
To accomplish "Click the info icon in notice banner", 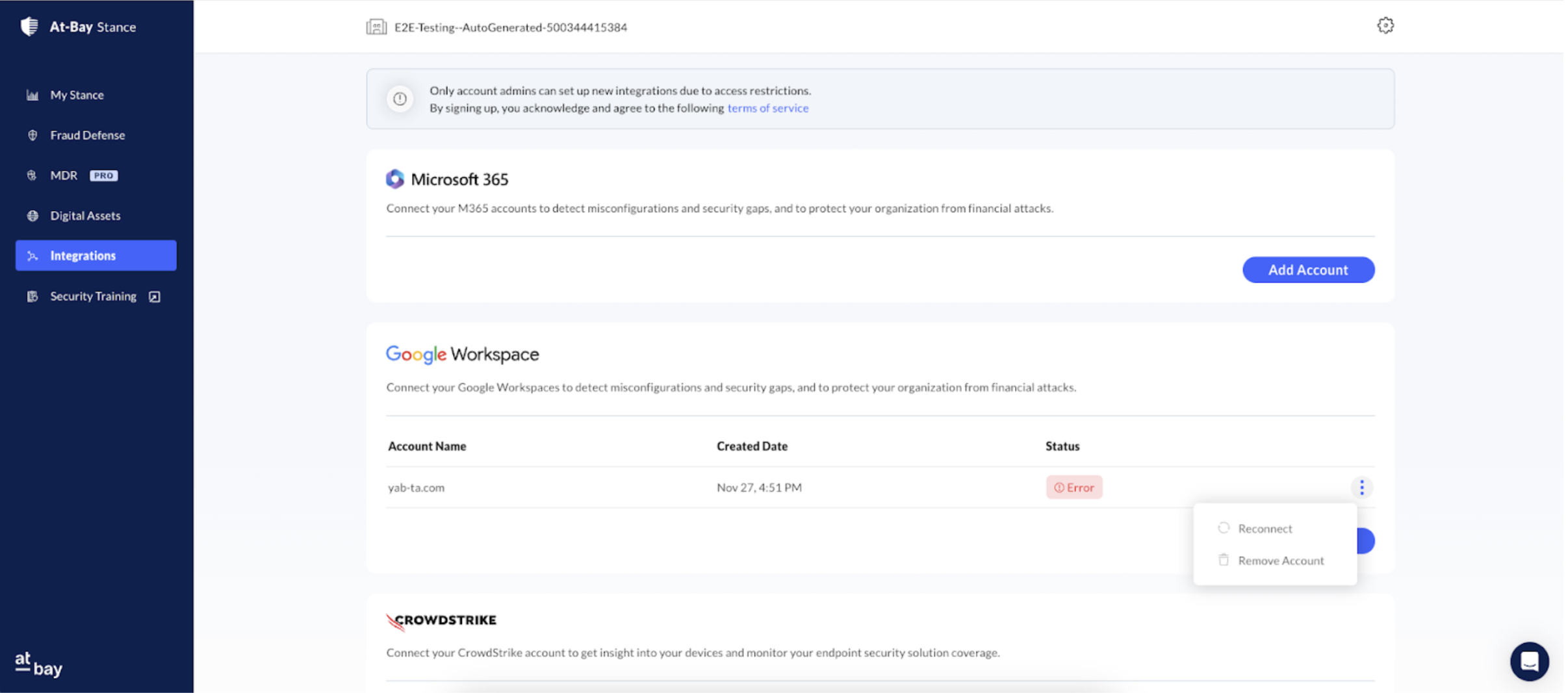I will coord(400,99).
